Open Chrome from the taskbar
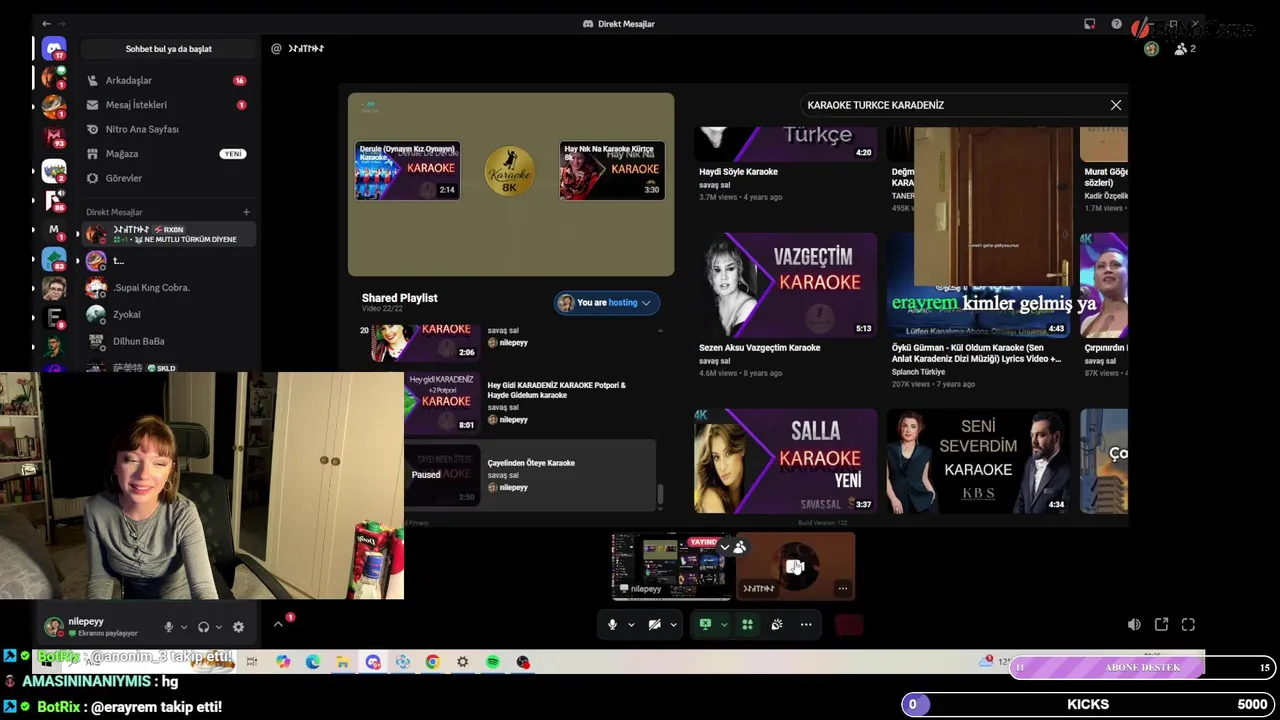The height and width of the screenshot is (720, 1280). [x=432, y=662]
